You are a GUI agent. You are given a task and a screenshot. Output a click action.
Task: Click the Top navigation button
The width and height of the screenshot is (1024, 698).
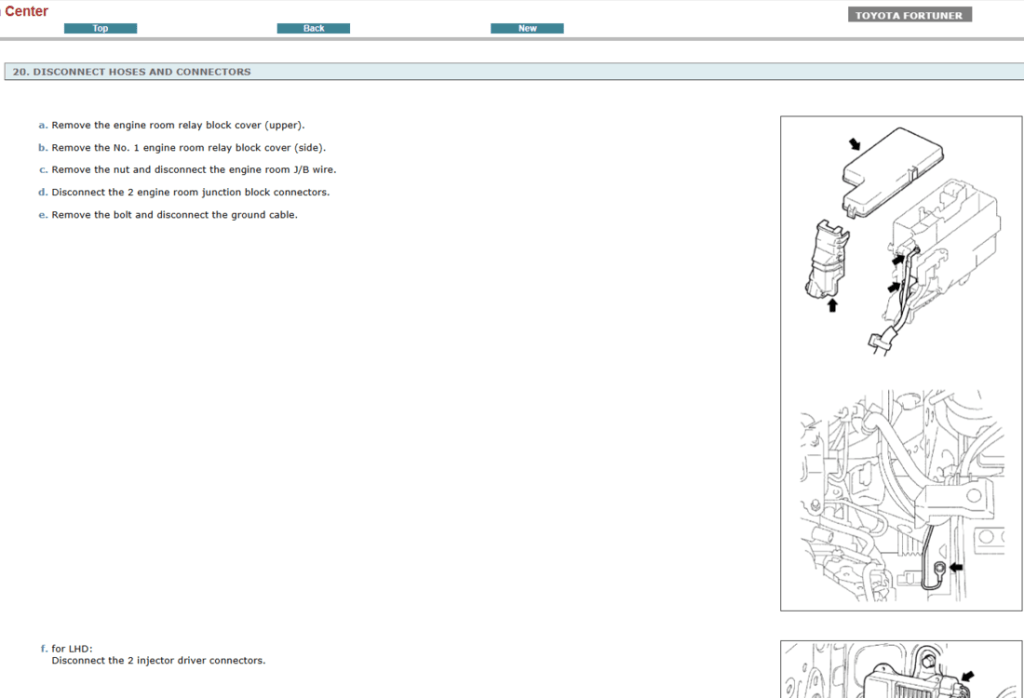[x=100, y=28]
